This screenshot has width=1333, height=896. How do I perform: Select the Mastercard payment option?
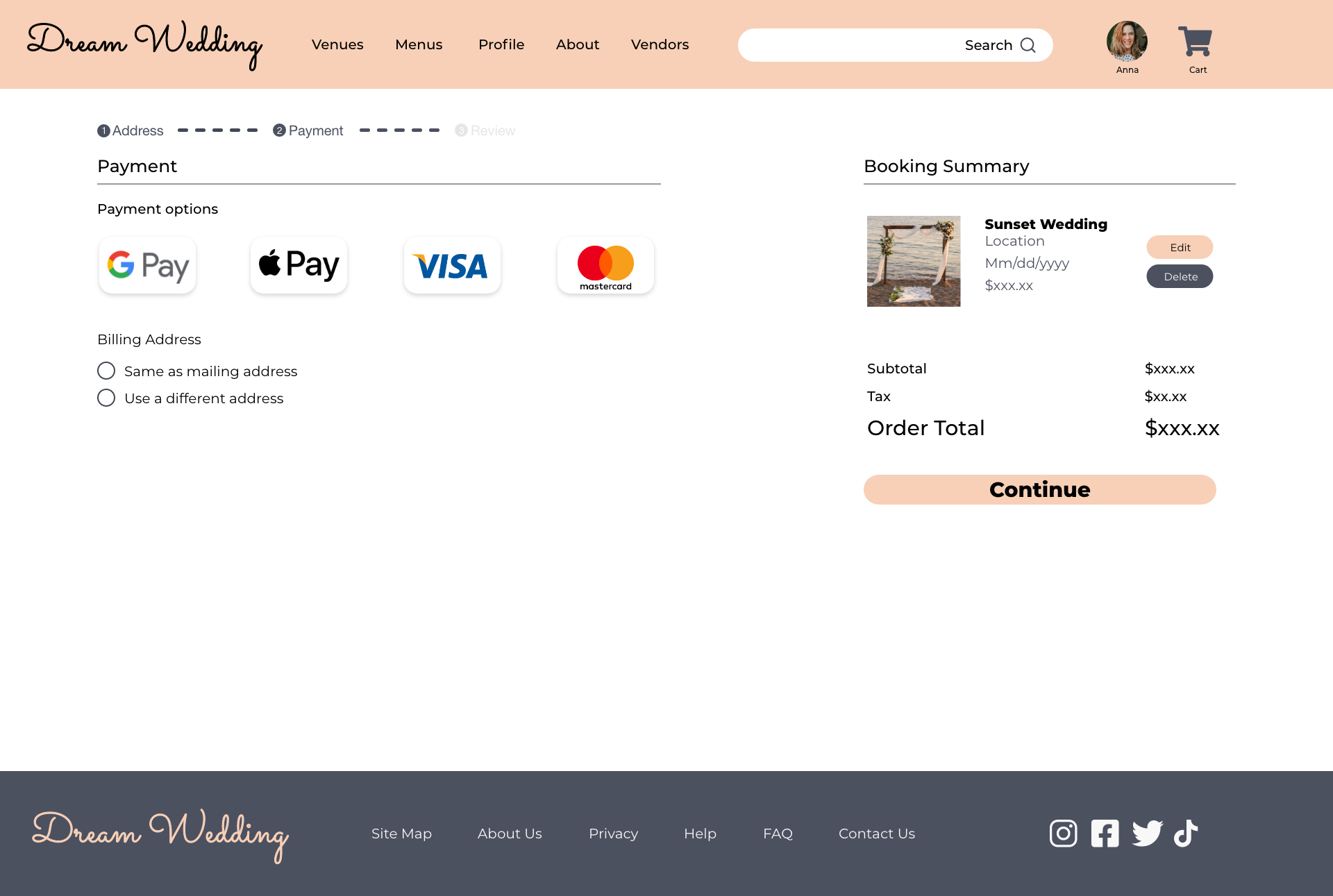point(605,265)
